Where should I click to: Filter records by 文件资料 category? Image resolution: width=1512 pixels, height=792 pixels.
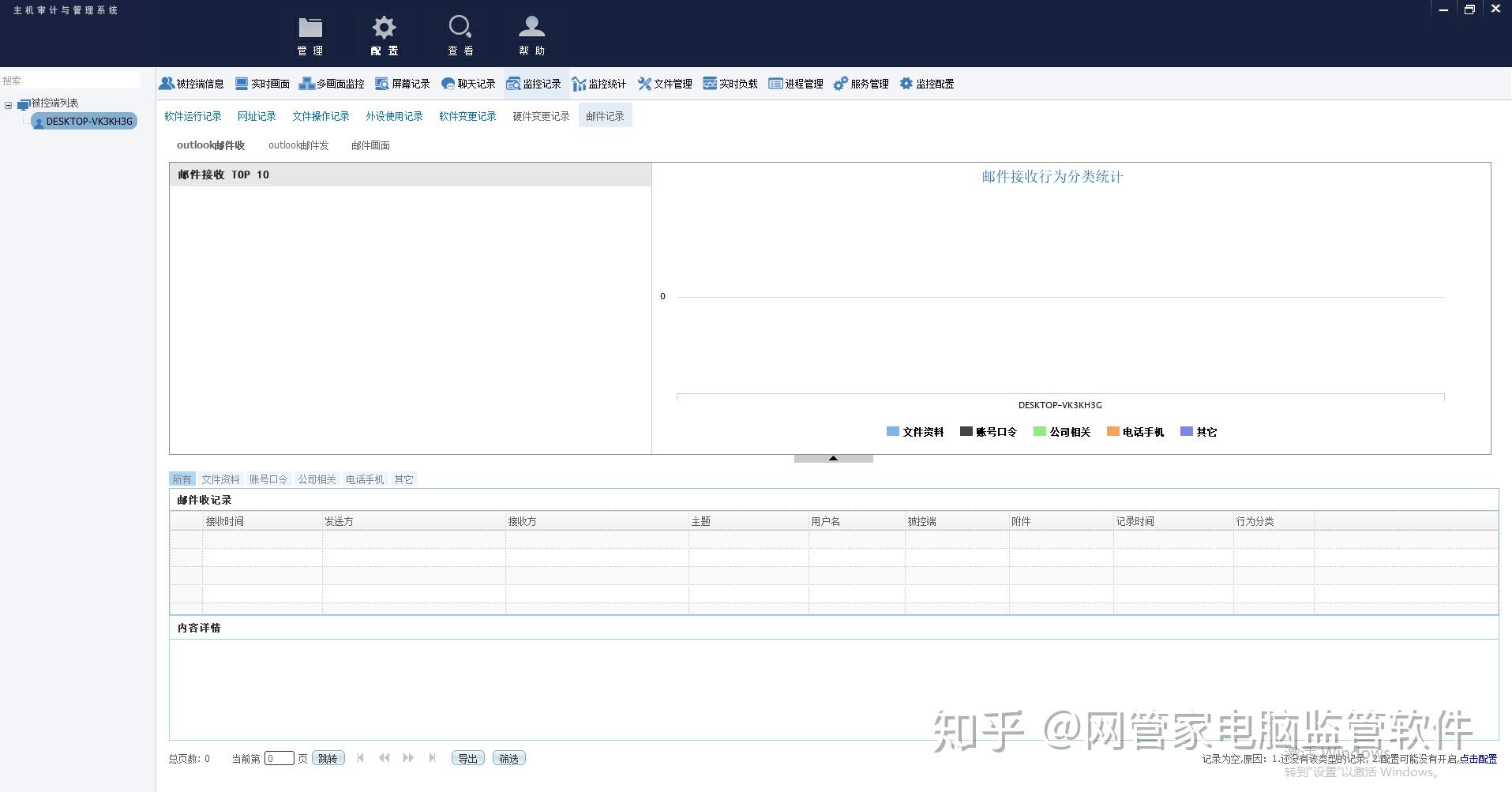(x=220, y=479)
